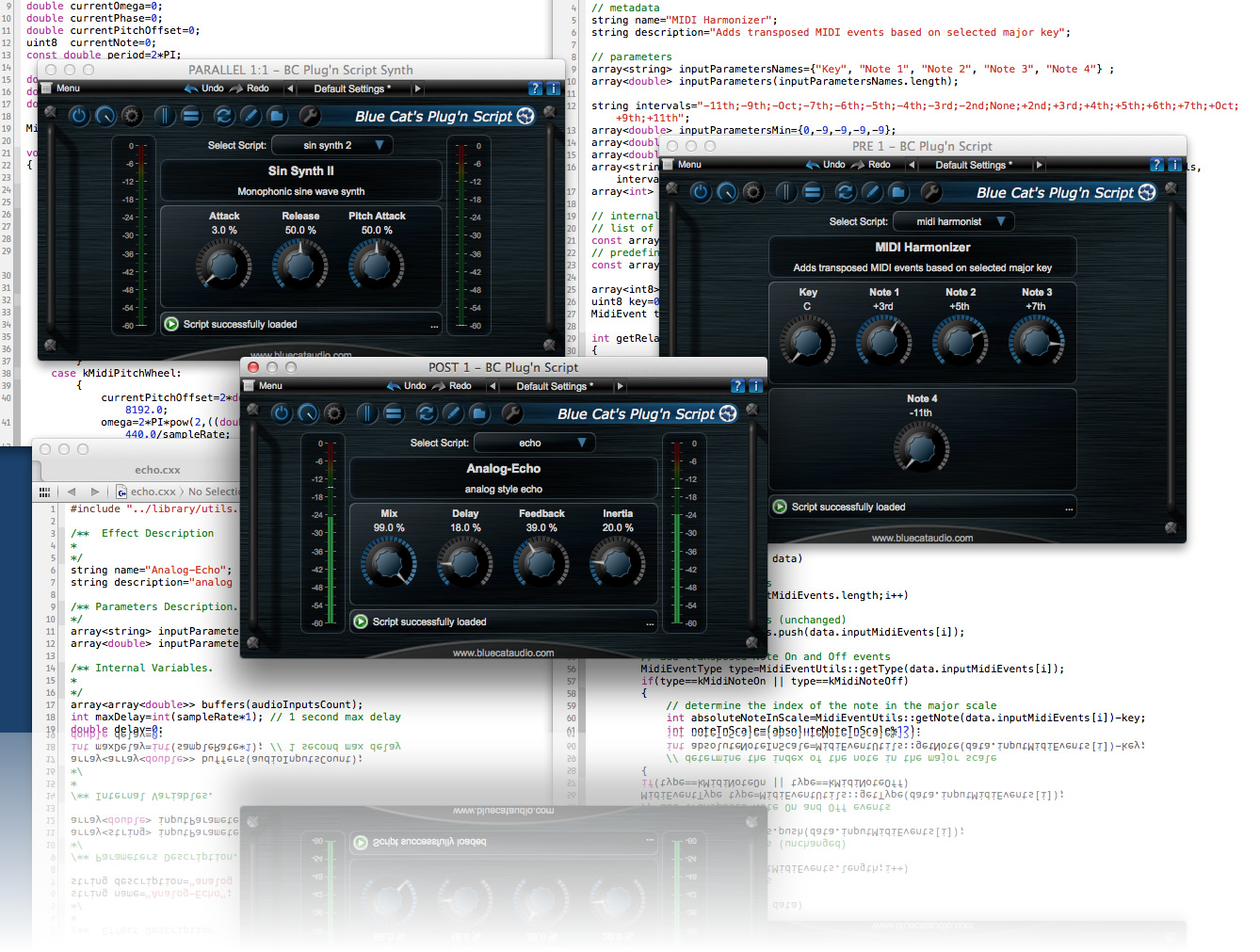
Task: Open www.bluecataudio.com link in PRE 1
Action: [922, 539]
